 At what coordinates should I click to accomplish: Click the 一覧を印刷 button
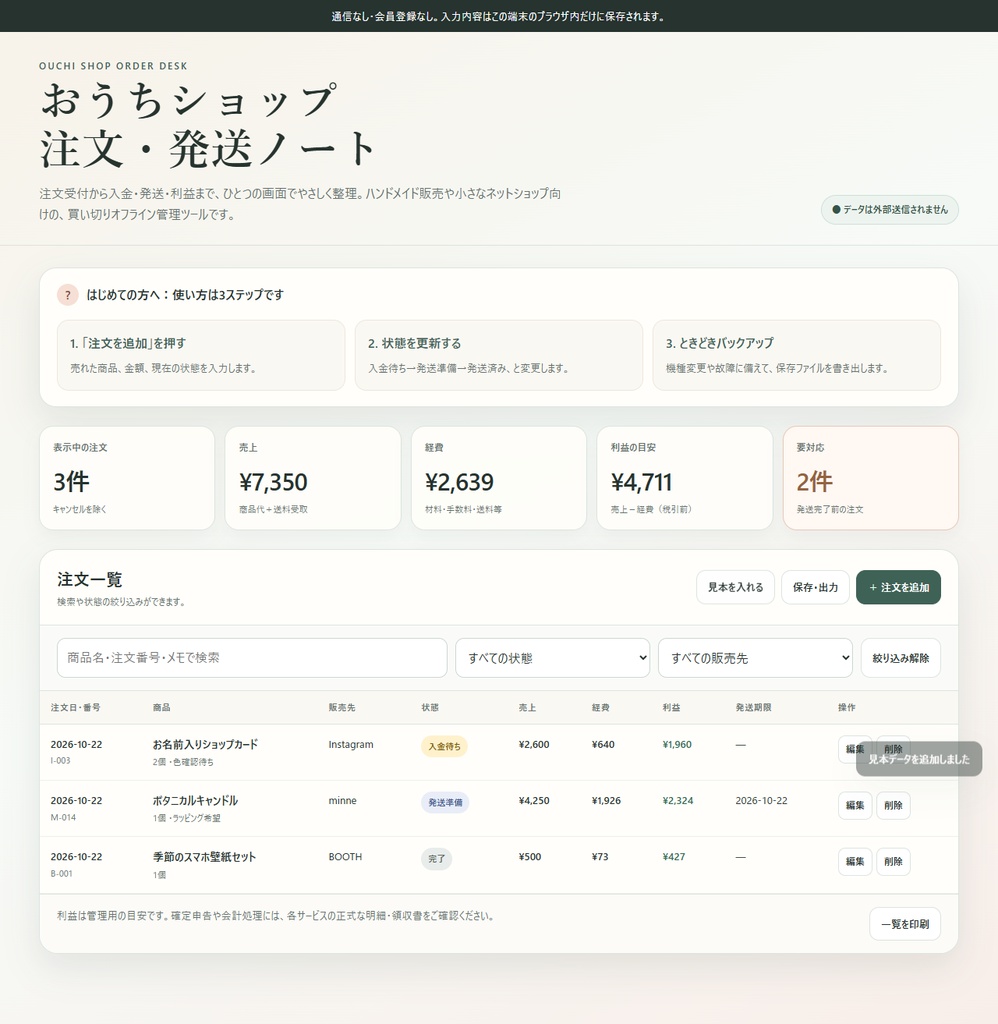[x=905, y=924]
